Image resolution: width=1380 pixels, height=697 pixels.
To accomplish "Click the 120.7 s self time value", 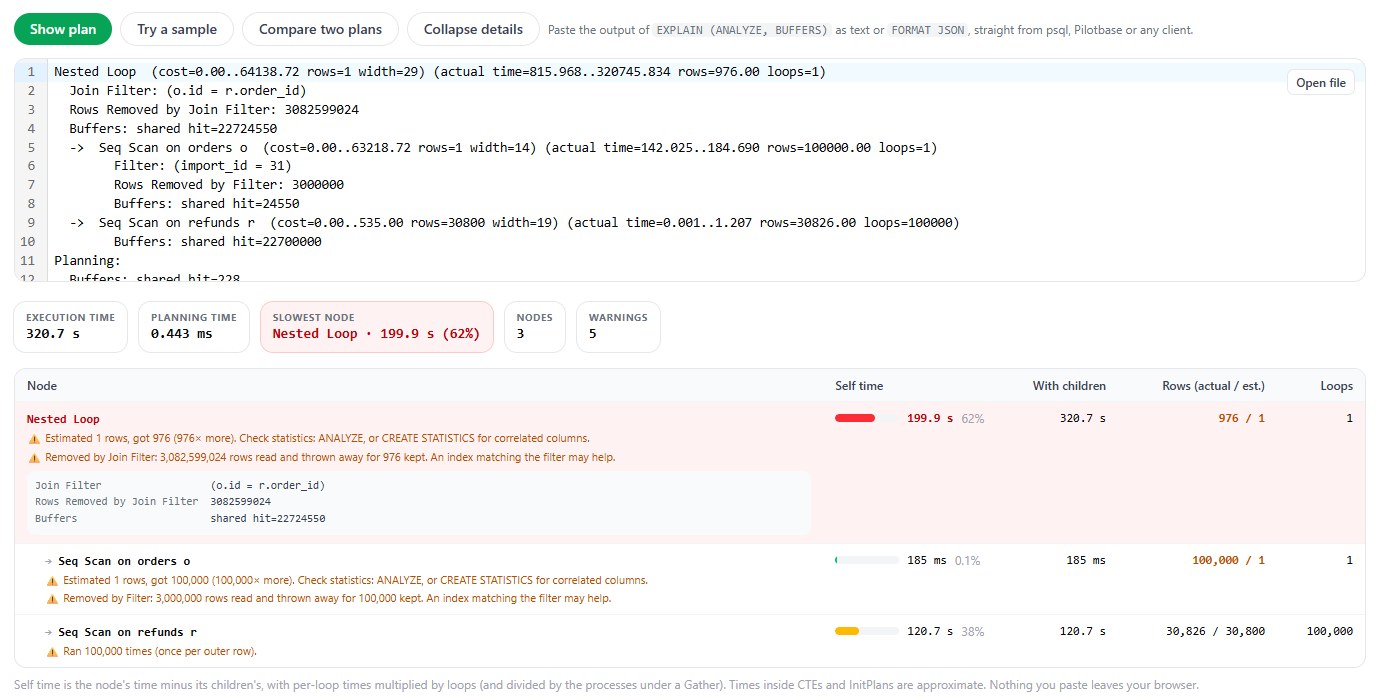I will tap(930, 632).
